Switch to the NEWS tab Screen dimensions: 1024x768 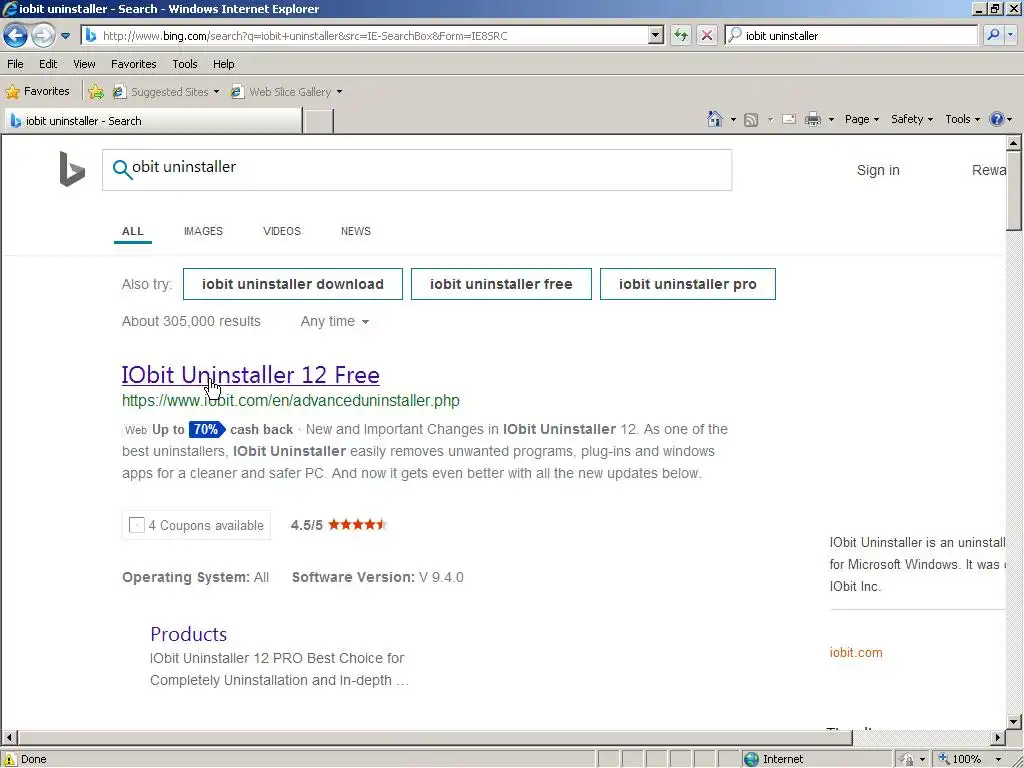click(x=356, y=231)
